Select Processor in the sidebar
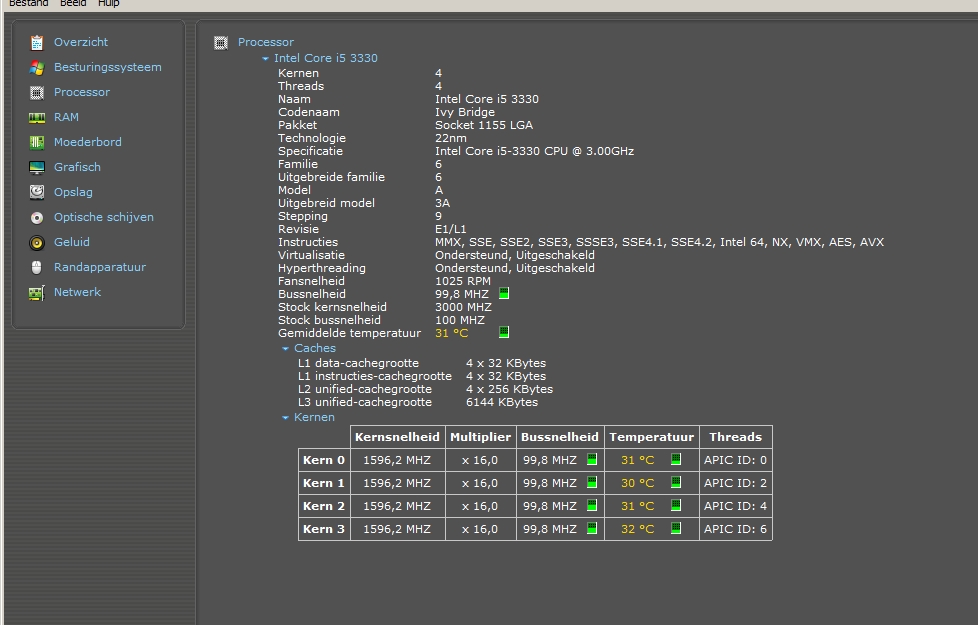 (82, 92)
